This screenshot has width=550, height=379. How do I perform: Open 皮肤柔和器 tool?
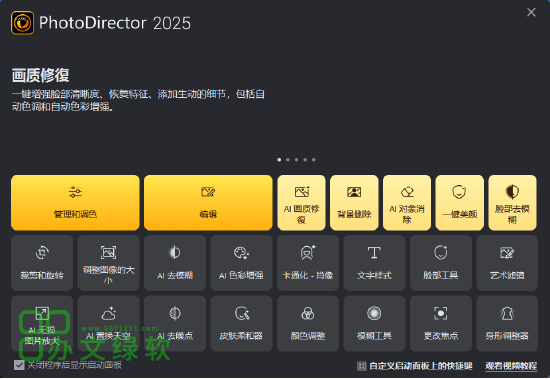(x=241, y=323)
